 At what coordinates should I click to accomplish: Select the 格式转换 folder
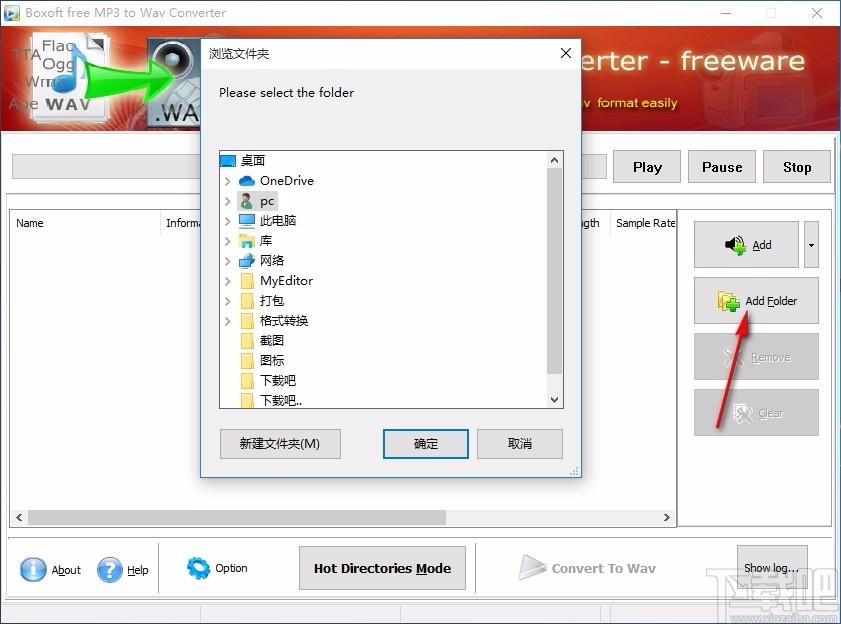(275, 321)
